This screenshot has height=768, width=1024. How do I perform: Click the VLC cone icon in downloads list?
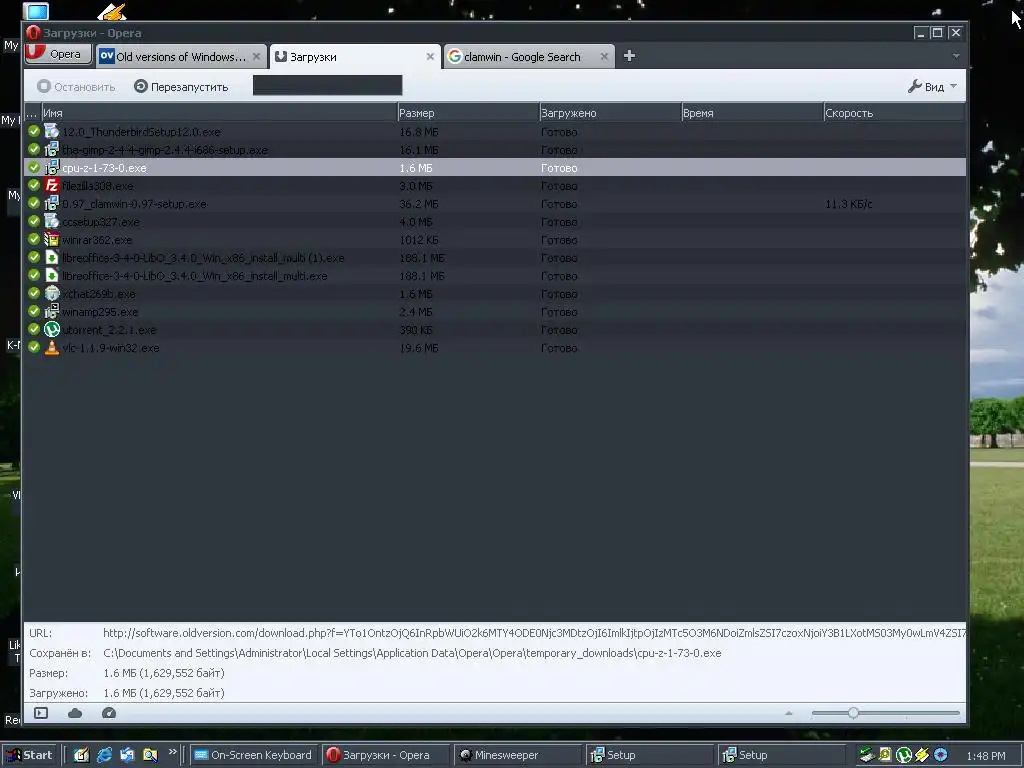click(x=52, y=347)
